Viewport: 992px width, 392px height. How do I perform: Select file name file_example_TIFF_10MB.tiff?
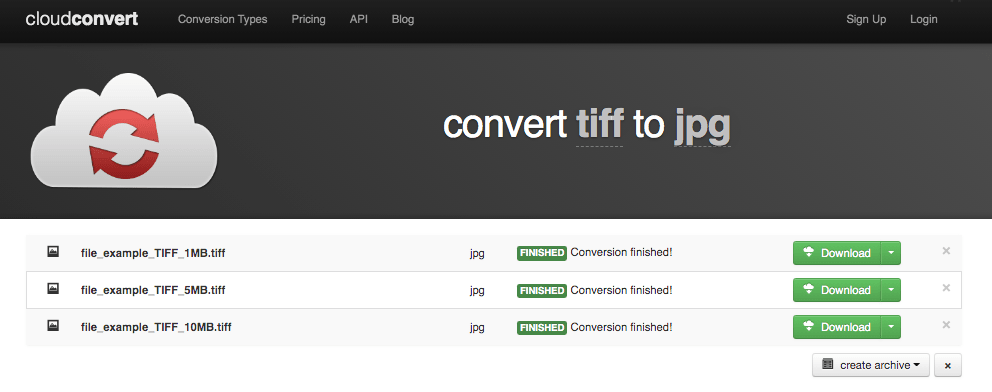156,328
